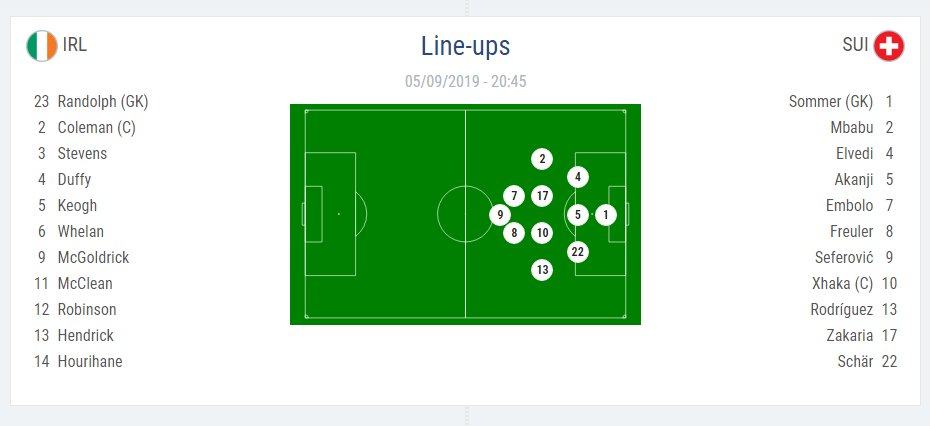Select player marker 7 on the pitch
The image size is (930, 426).
click(514, 196)
